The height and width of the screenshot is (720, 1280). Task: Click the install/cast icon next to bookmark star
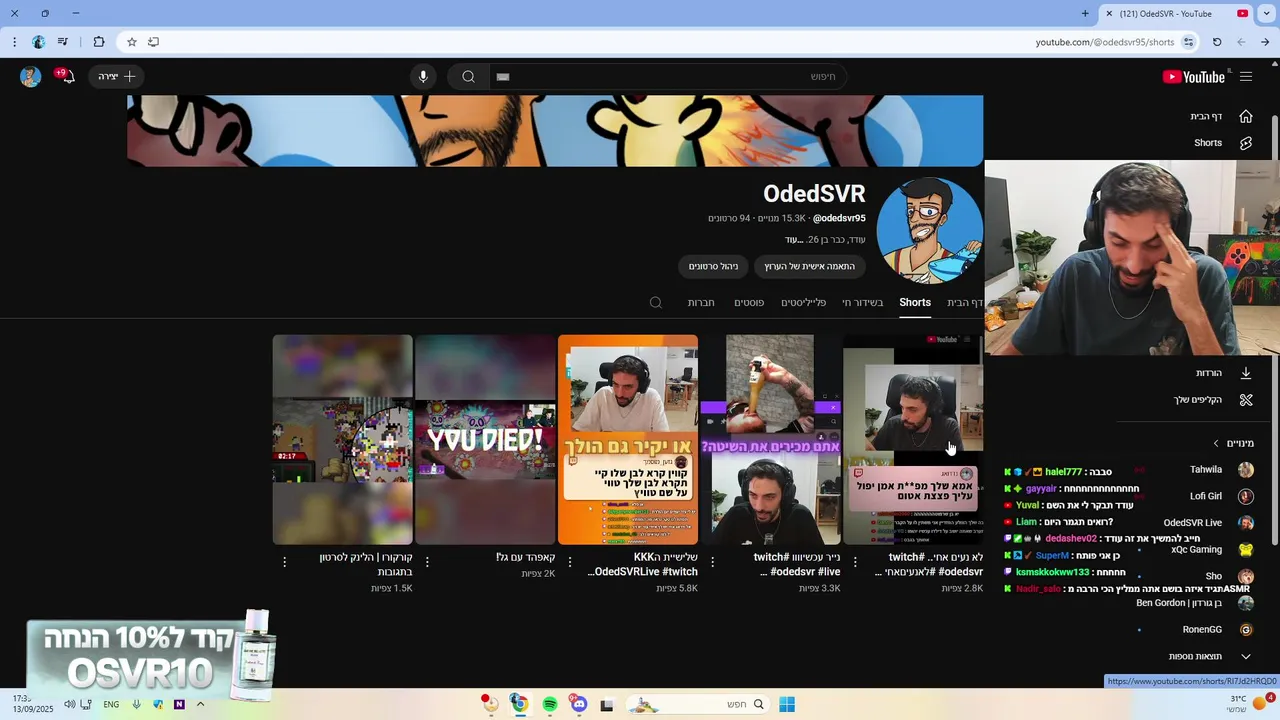[153, 42]
